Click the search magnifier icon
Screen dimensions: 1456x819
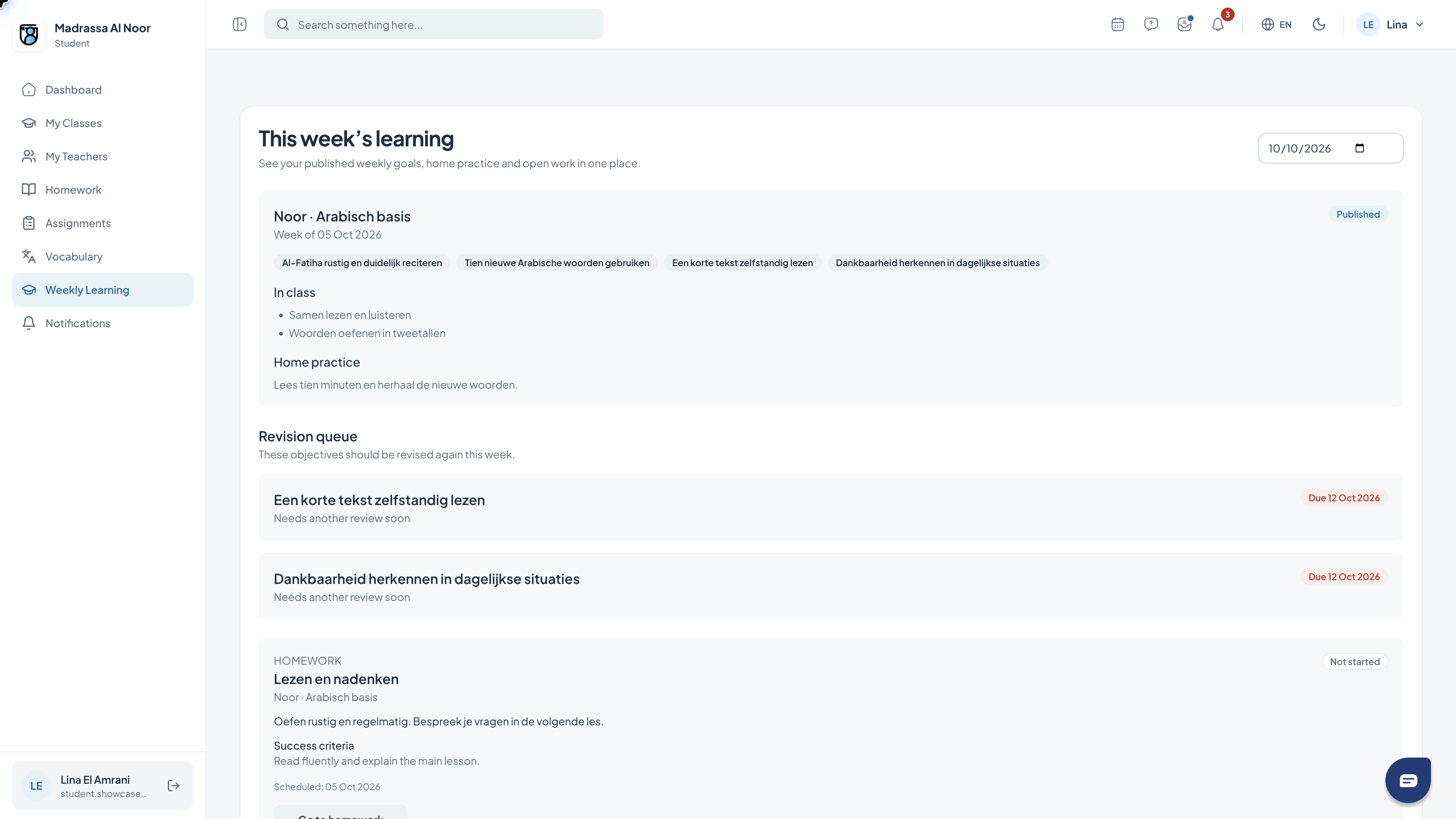coord(283,24)
